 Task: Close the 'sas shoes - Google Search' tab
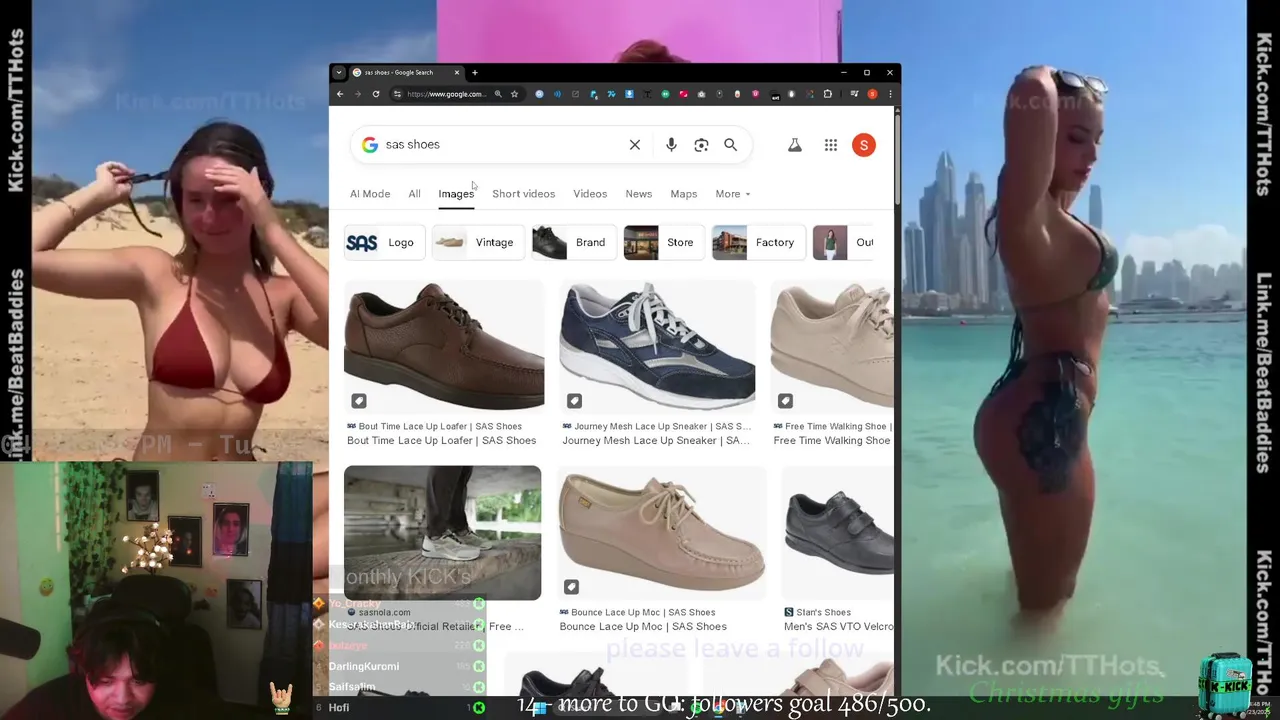coord(457,72)
